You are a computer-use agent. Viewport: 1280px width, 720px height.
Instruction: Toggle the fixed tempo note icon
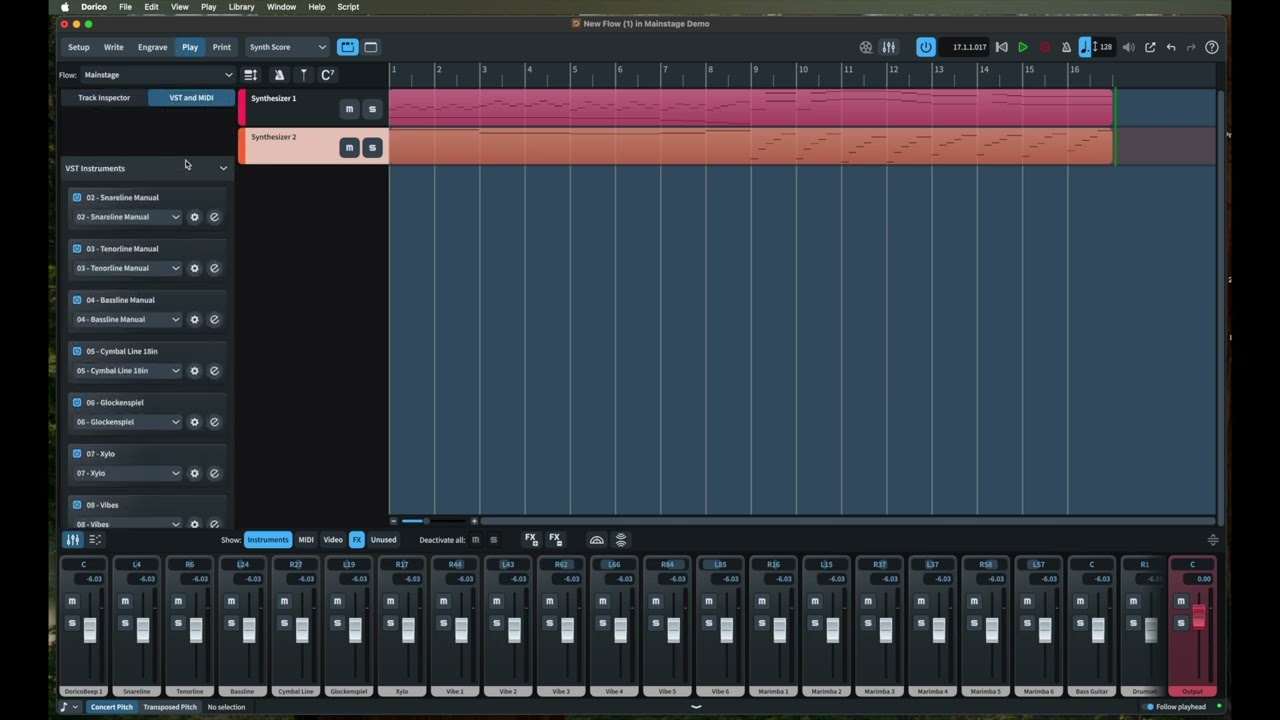pyautogui.click(x=1086, y=47)
